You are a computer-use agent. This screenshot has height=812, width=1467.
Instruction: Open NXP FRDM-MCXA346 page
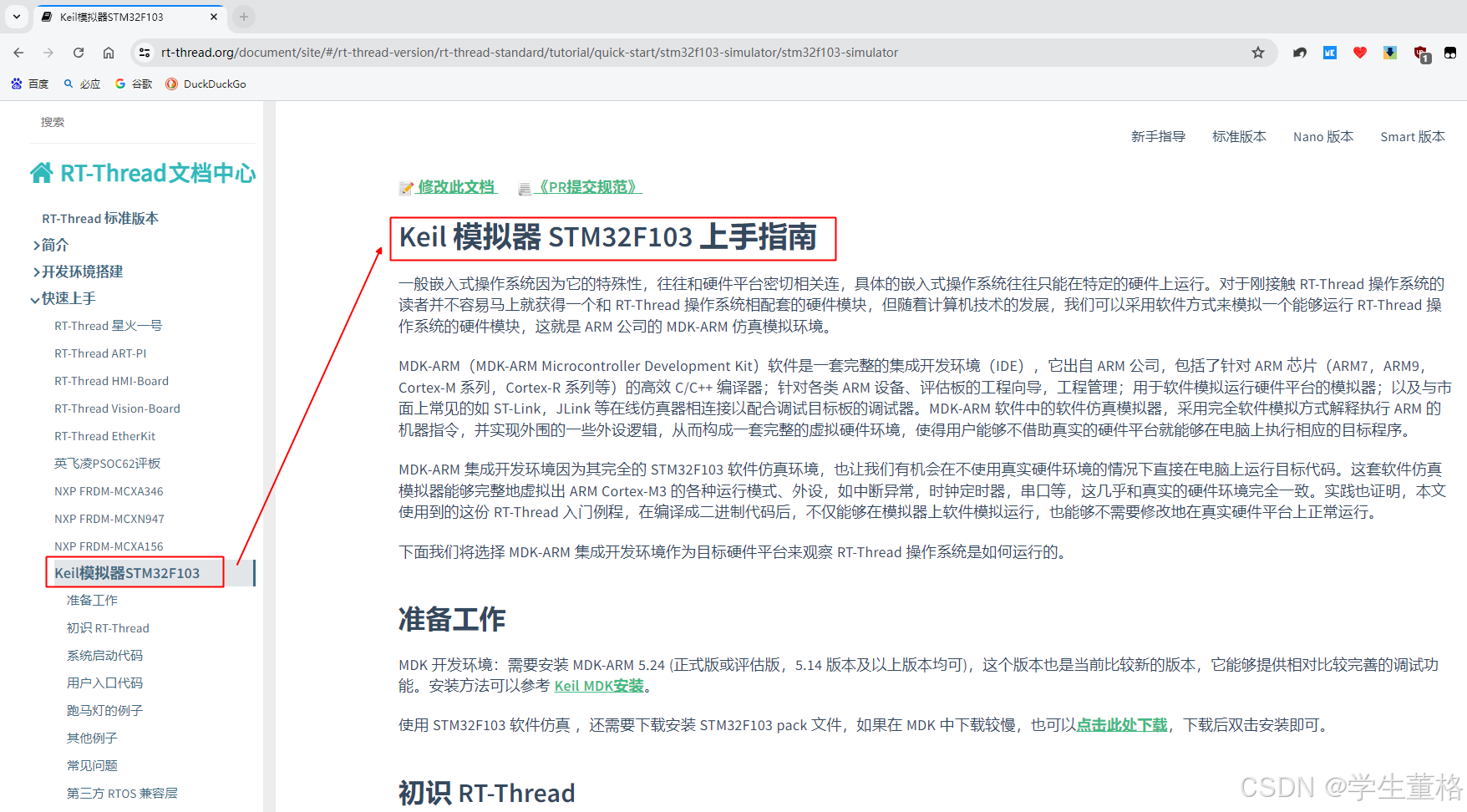(x=109, y=491)
